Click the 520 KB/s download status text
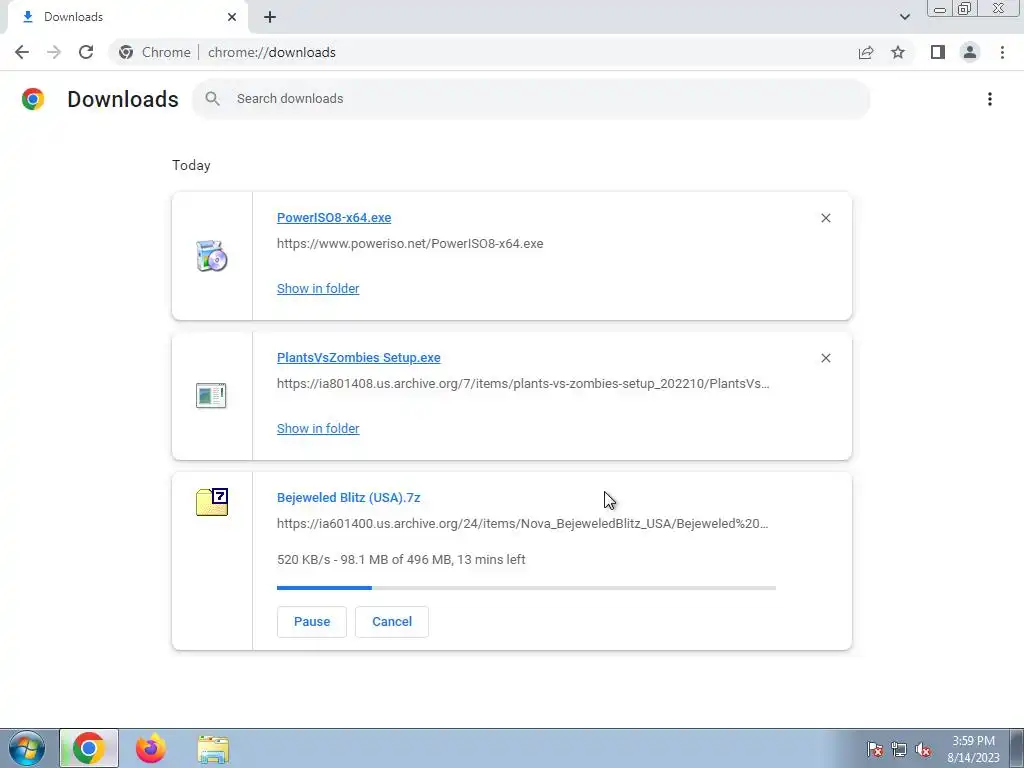1024x768 pixels. click(x=401, y=560)
